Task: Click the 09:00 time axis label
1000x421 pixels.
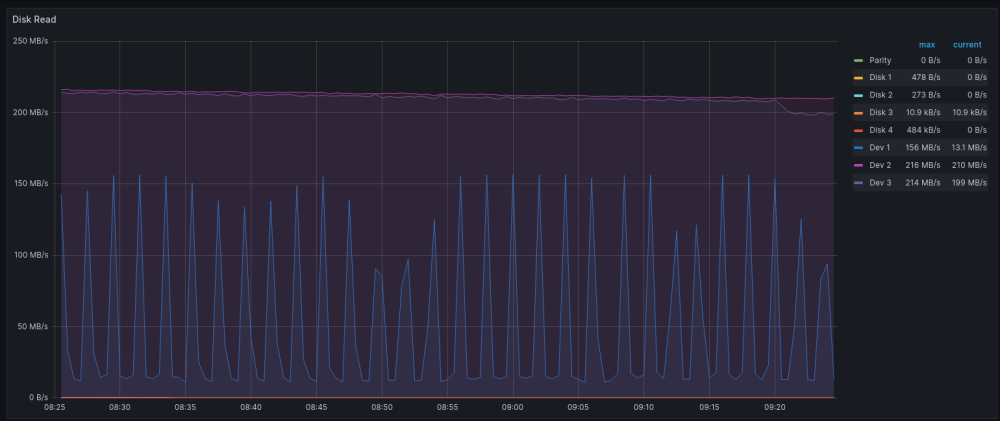Action: coord(513,407)
